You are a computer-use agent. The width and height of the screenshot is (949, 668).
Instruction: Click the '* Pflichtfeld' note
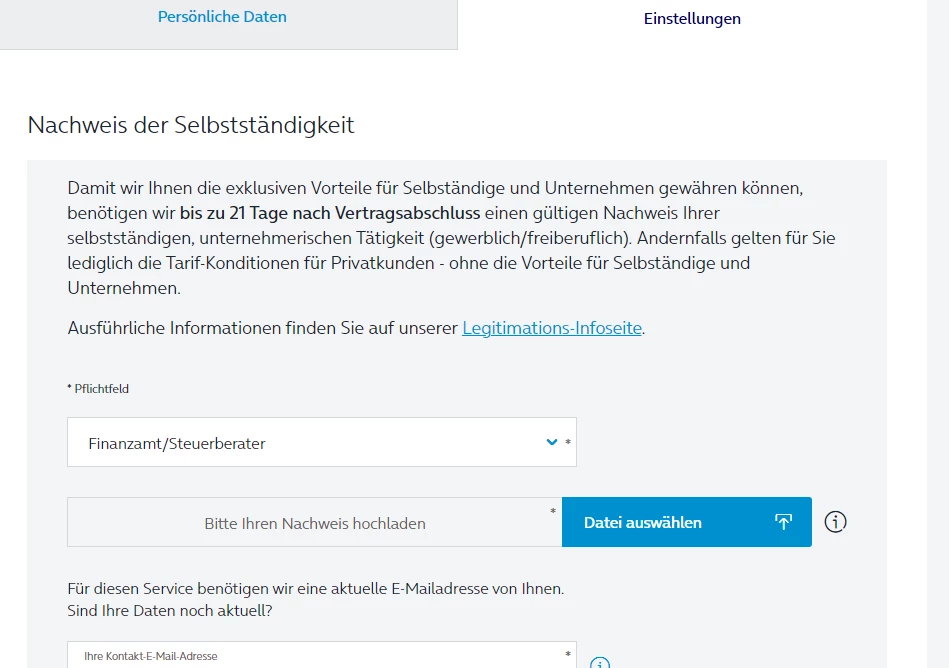[x=98, y=388]
